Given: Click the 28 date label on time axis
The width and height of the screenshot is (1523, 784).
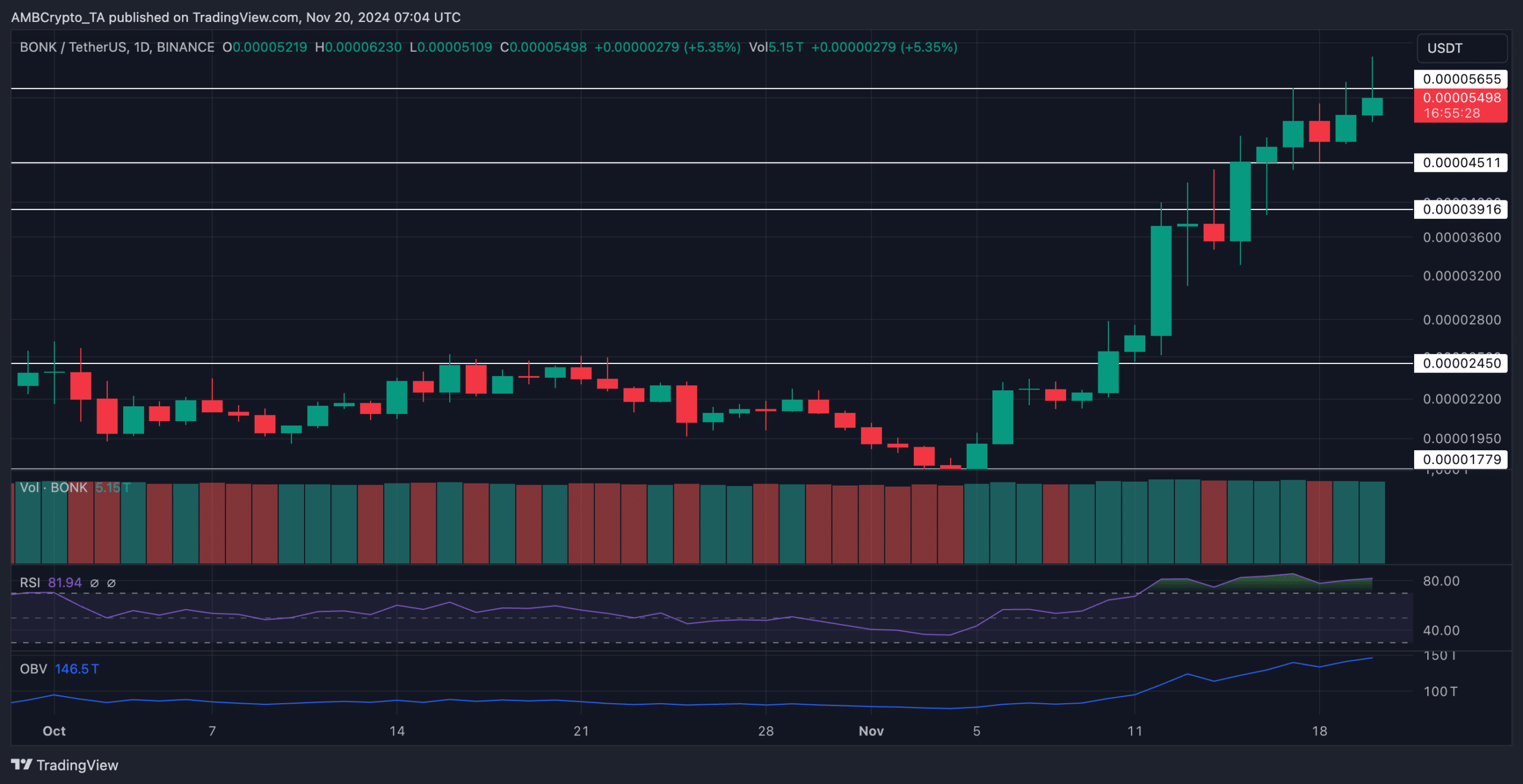Looking at the screenshot, I should [x=766, y=731].
